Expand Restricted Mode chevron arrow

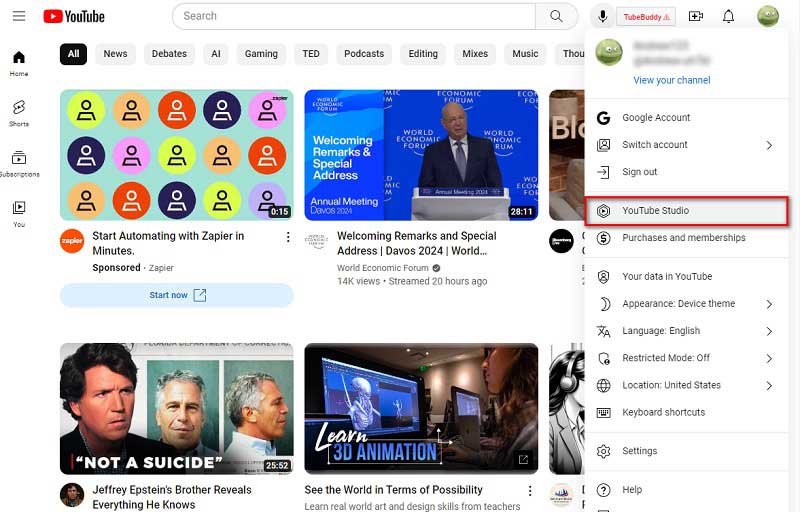click(x=769, y=359)
